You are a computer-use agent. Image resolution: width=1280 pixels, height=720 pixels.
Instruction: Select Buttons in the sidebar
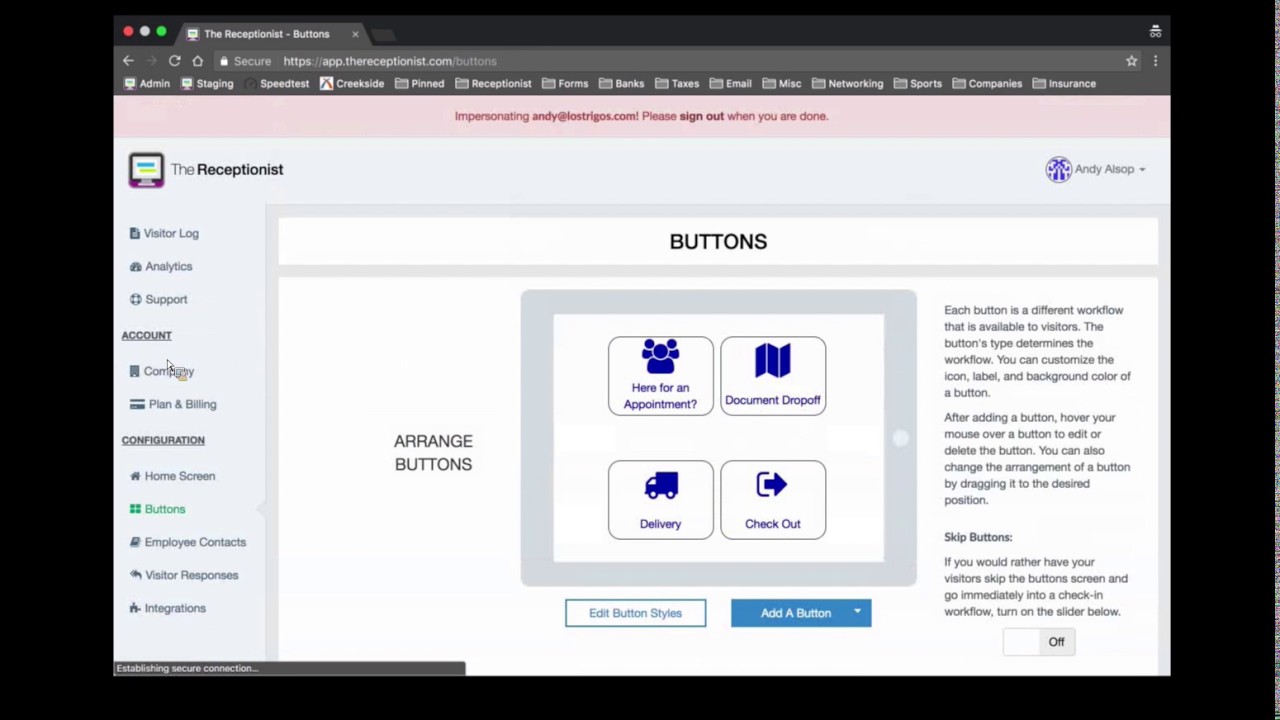157,509
